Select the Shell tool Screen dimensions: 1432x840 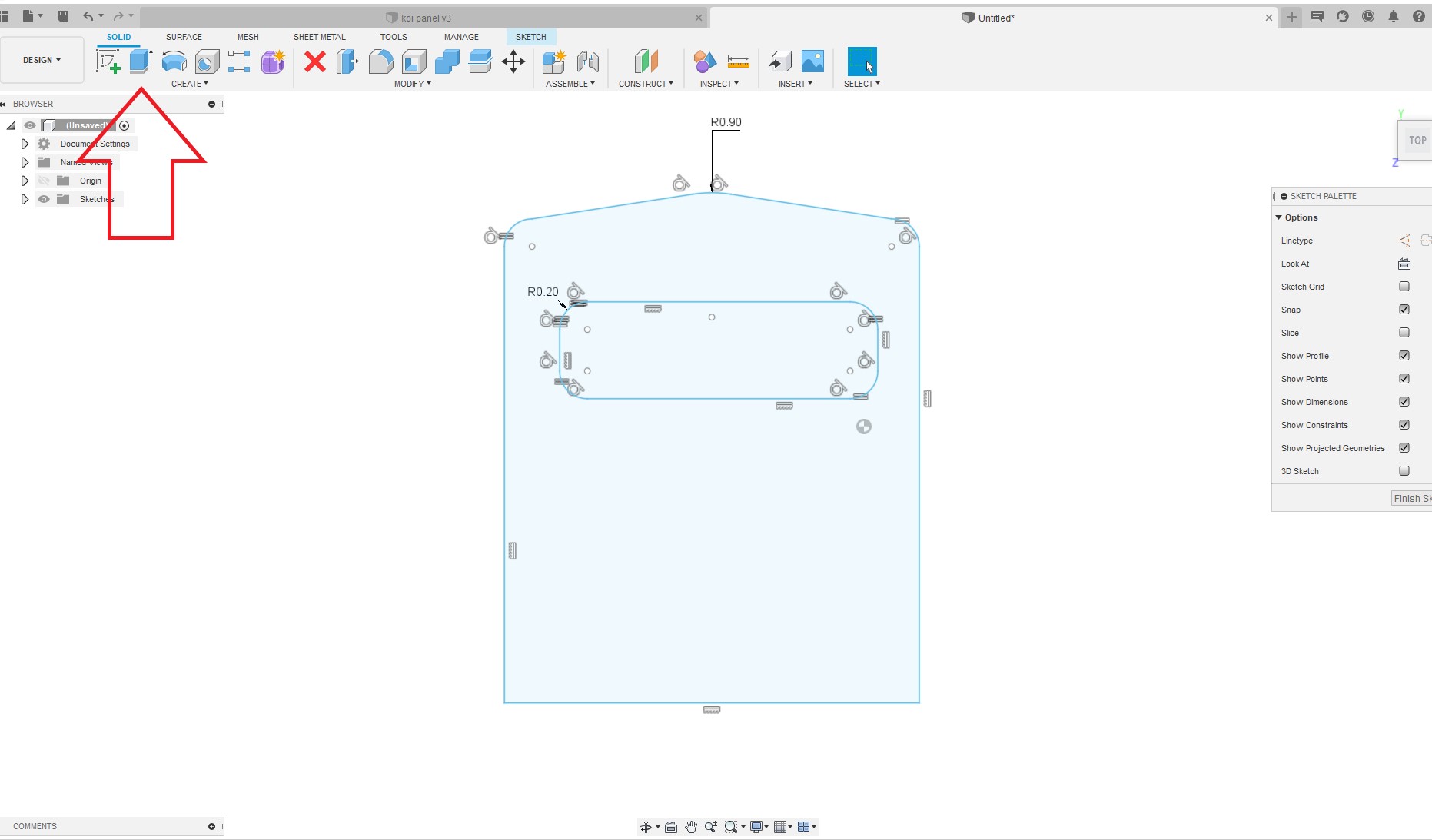(x=414, y=61)
